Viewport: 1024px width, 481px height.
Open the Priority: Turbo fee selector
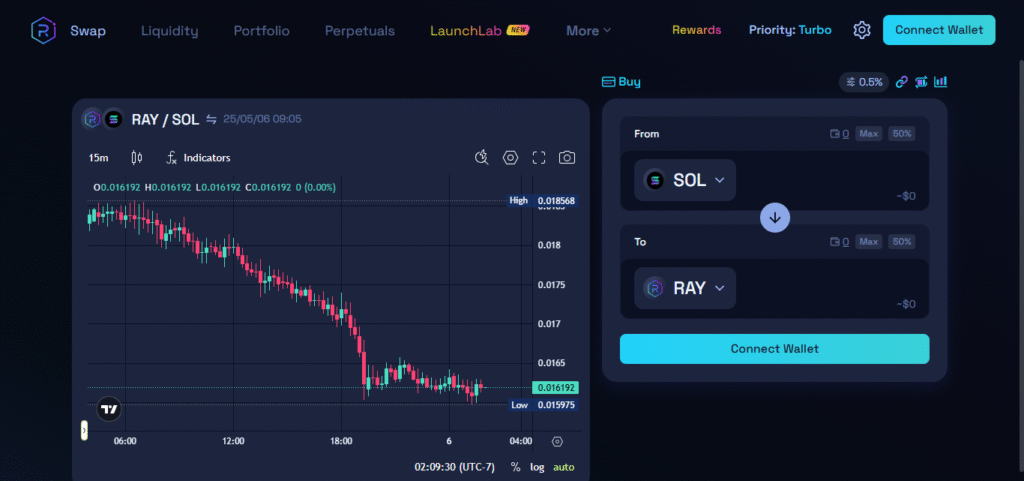790,30
